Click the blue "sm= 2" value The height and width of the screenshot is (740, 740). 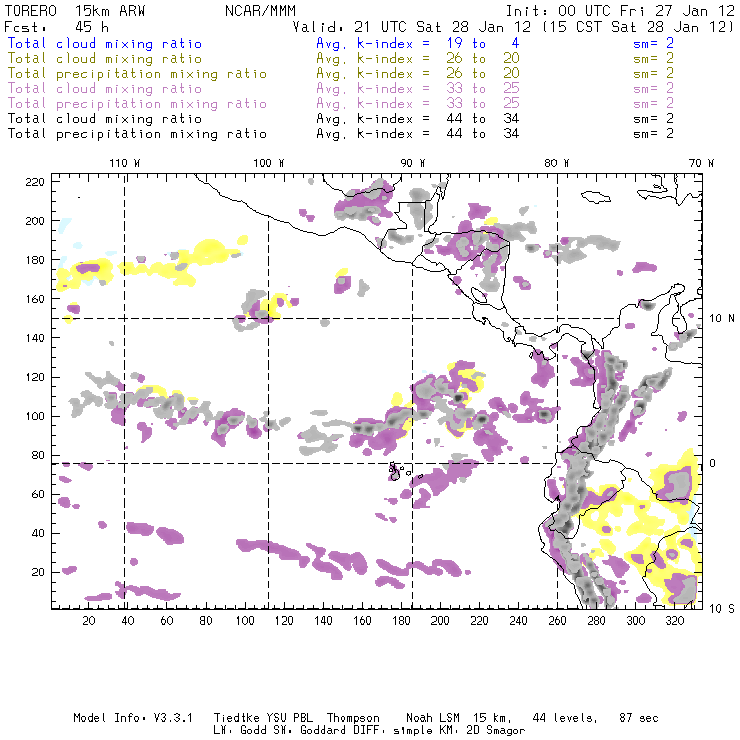(653, 43)
